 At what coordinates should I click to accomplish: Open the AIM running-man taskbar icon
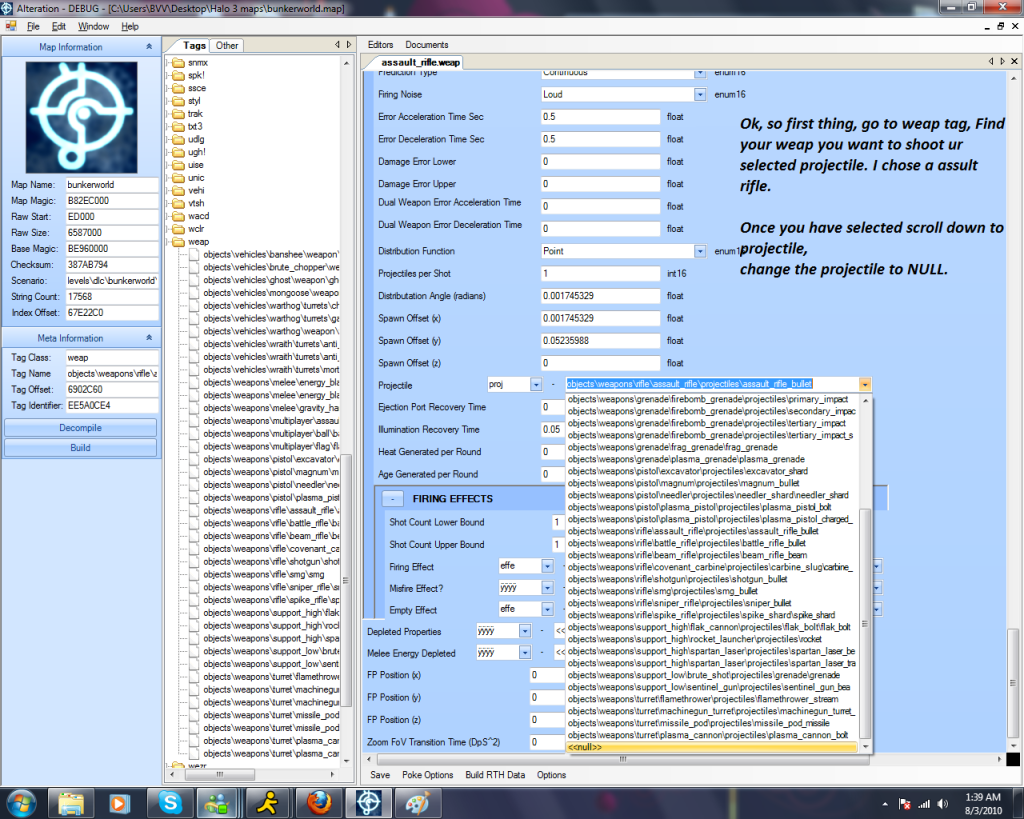(268, 803)
